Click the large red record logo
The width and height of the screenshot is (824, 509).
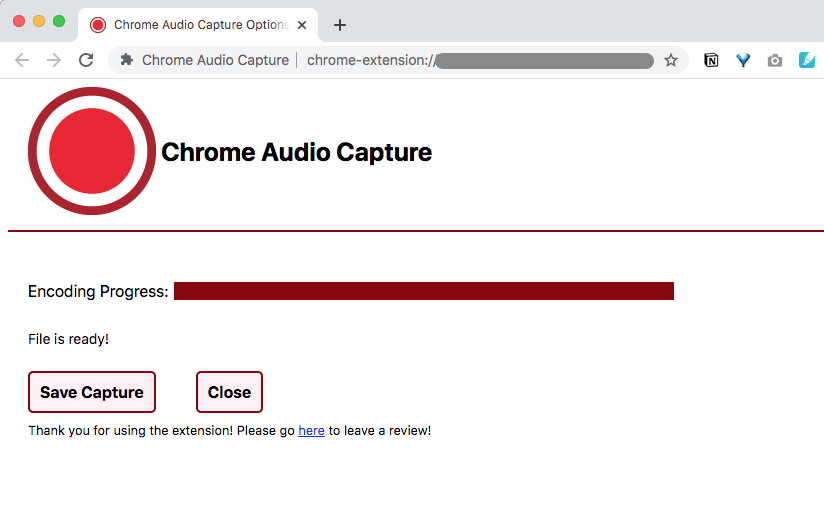[92, 151]
